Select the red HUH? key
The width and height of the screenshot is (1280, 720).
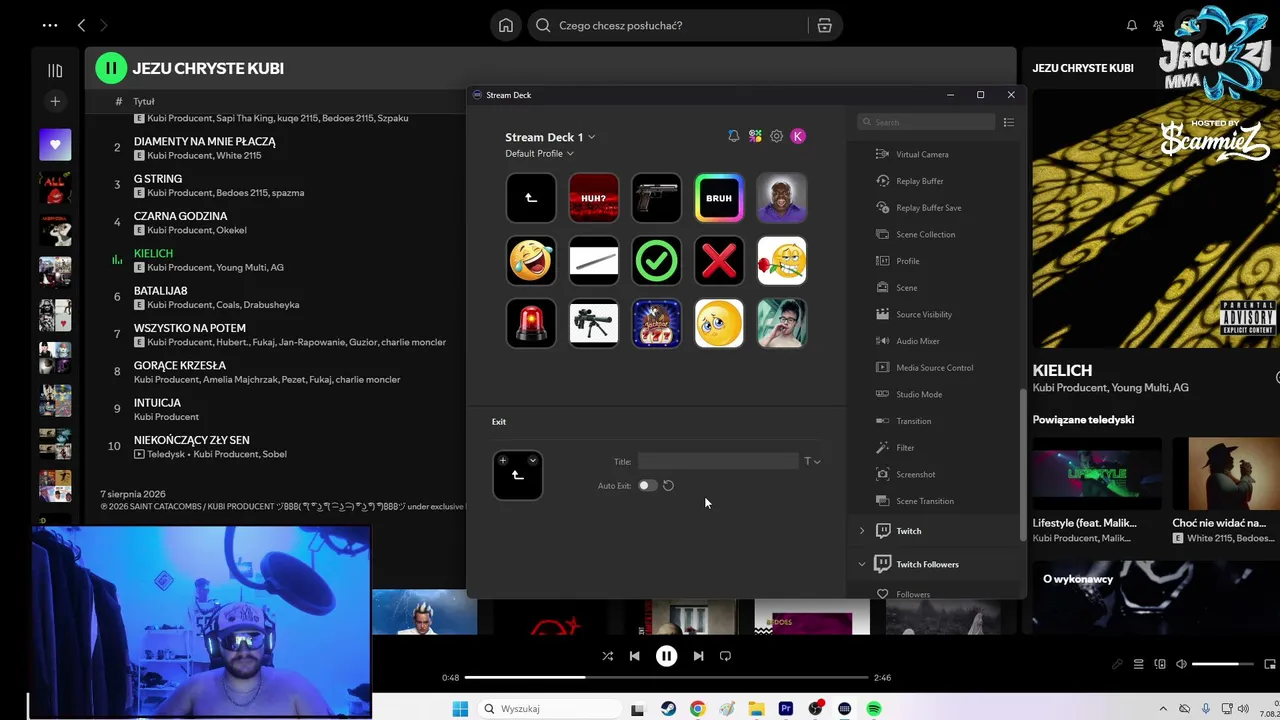coord(594,198)
